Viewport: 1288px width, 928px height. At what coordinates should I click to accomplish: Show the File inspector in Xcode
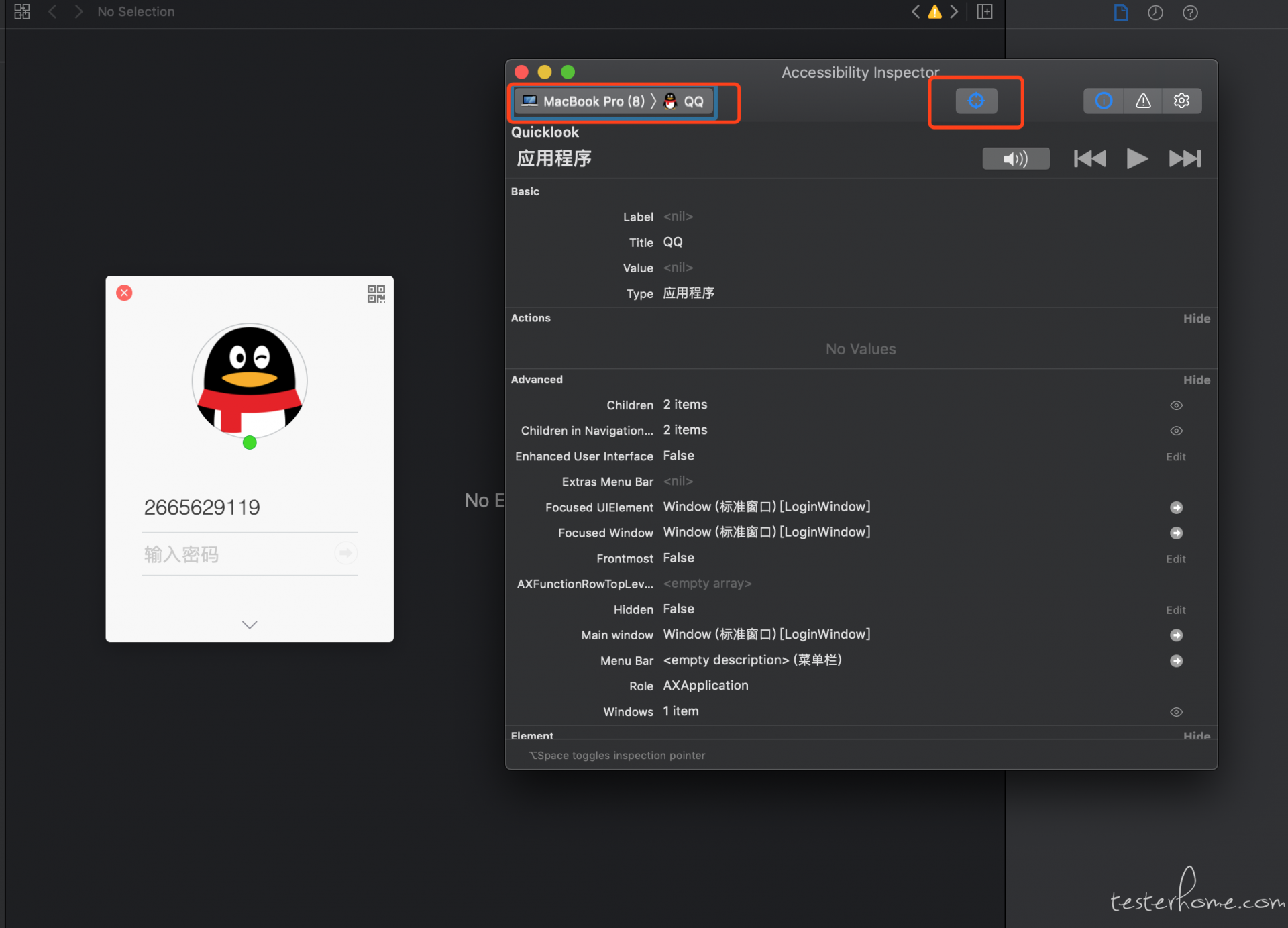(x=1121, y=13)
